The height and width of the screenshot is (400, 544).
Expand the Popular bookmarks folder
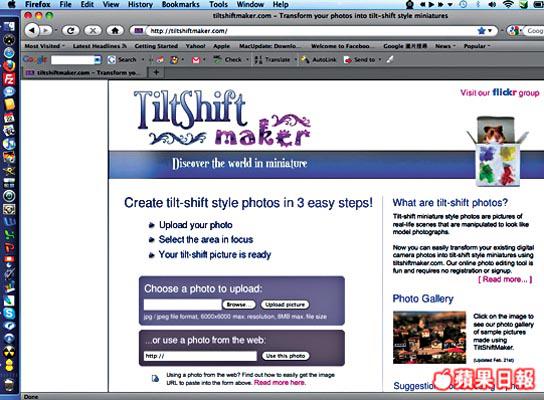(477, 46)
